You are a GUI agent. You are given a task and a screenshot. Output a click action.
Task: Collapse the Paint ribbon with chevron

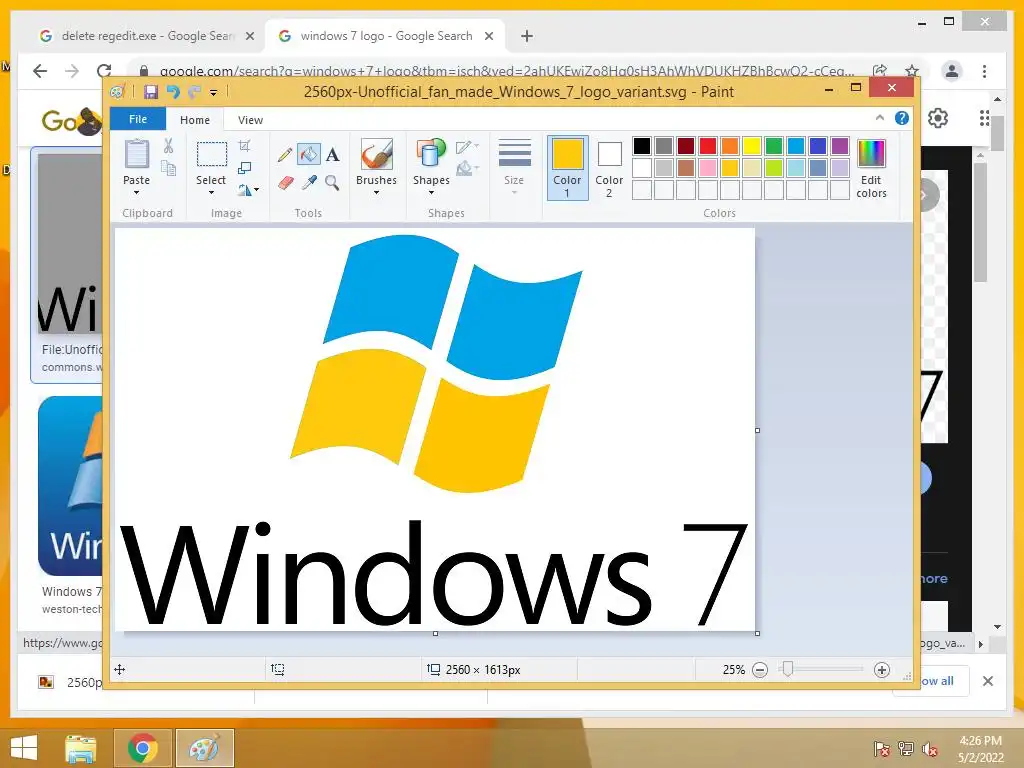880,118
